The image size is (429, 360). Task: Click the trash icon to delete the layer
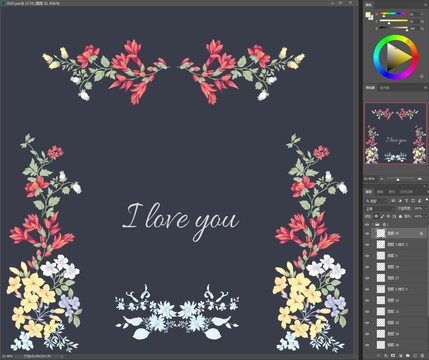click(422, 356)
